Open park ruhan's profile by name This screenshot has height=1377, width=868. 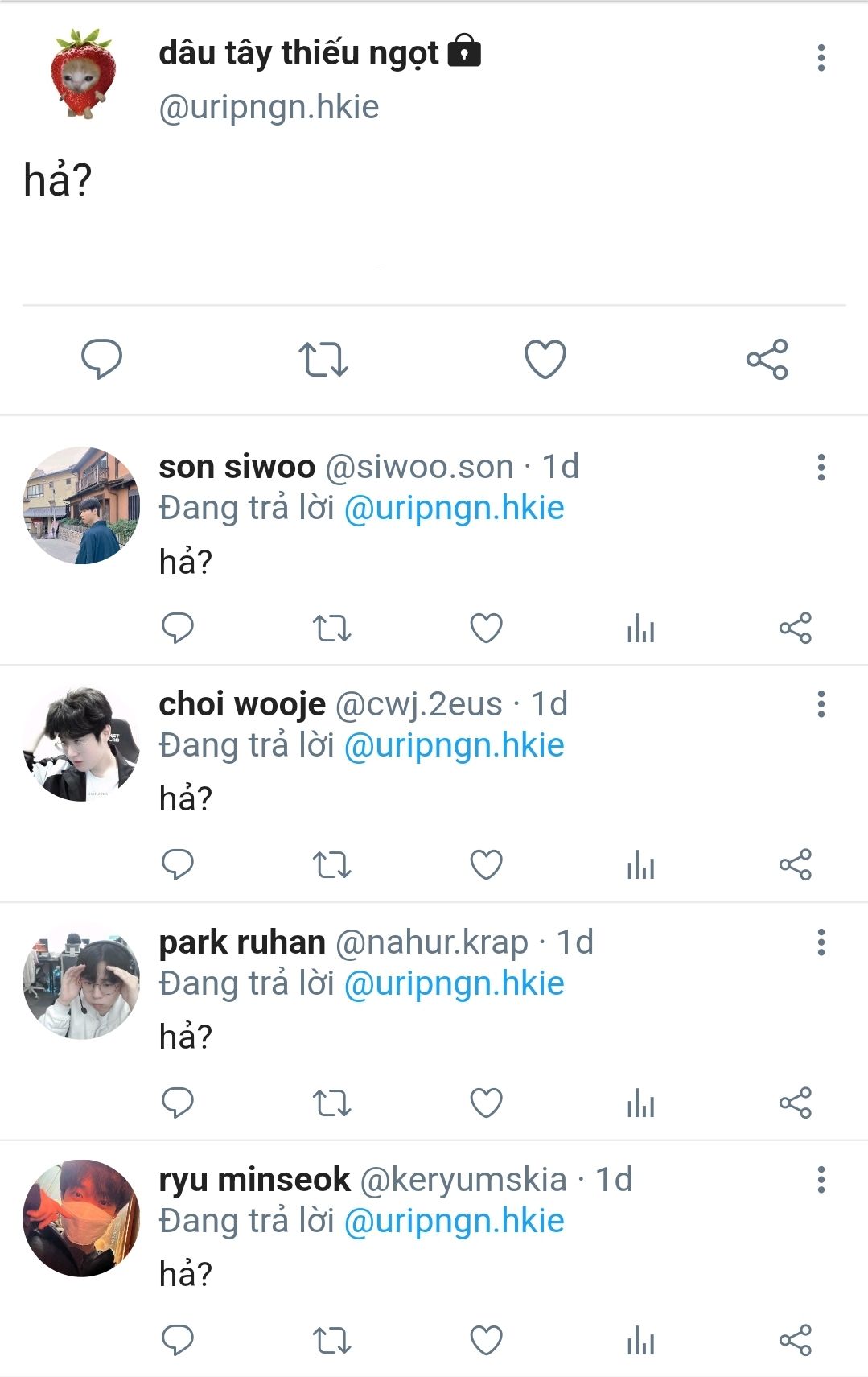(x=242, y=942)
